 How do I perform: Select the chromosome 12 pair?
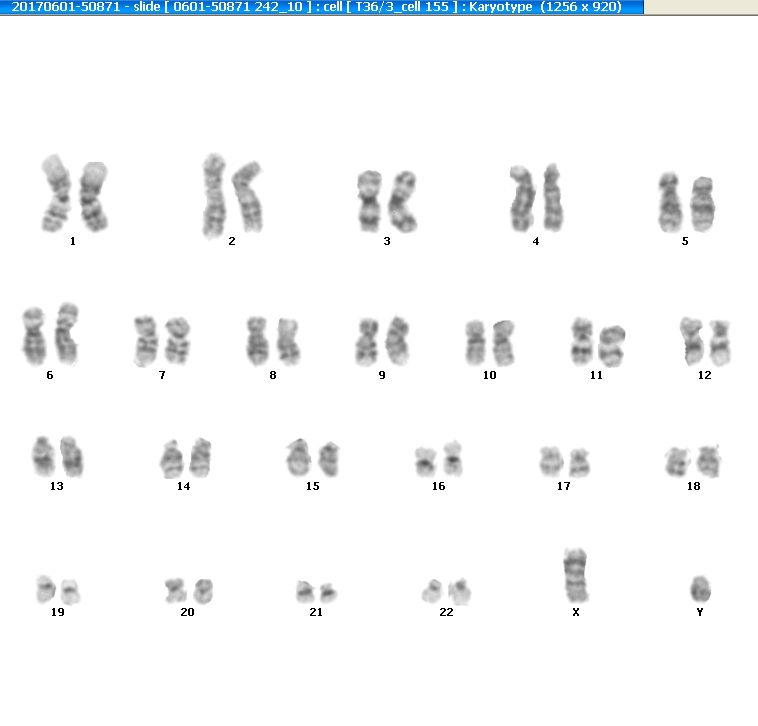click(705, 342)
